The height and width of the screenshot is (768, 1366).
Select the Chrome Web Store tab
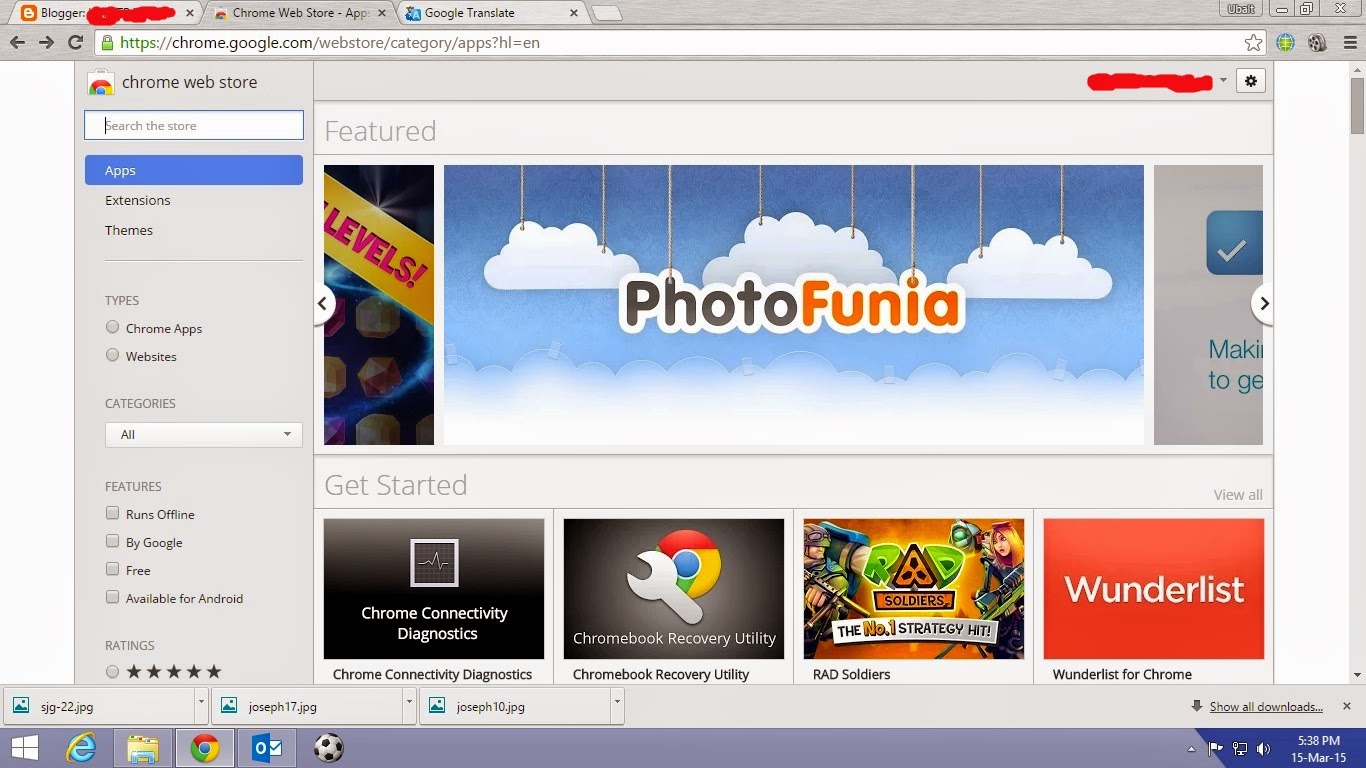(302, 13)
